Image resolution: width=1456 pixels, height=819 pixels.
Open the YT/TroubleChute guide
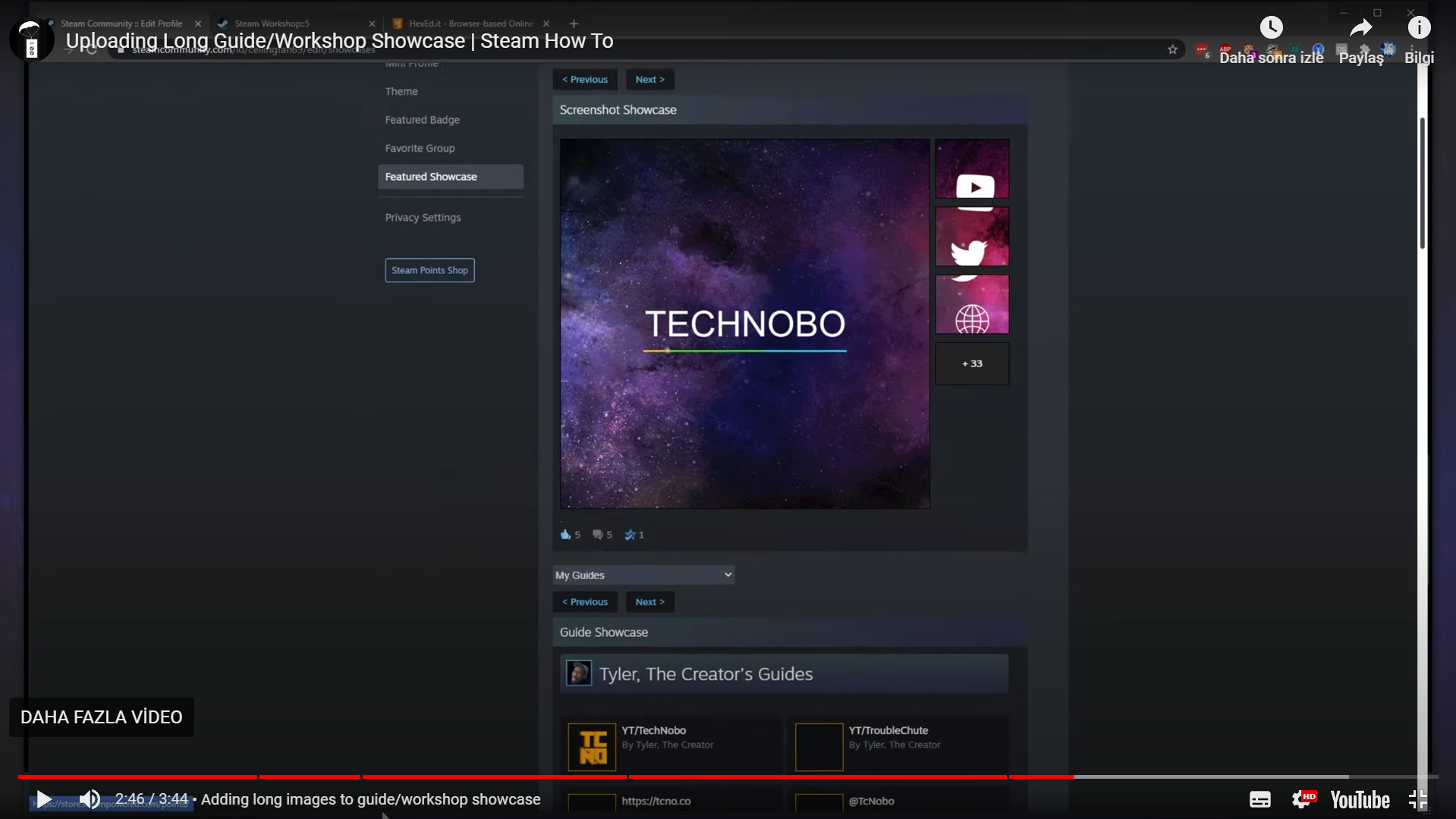888,730
